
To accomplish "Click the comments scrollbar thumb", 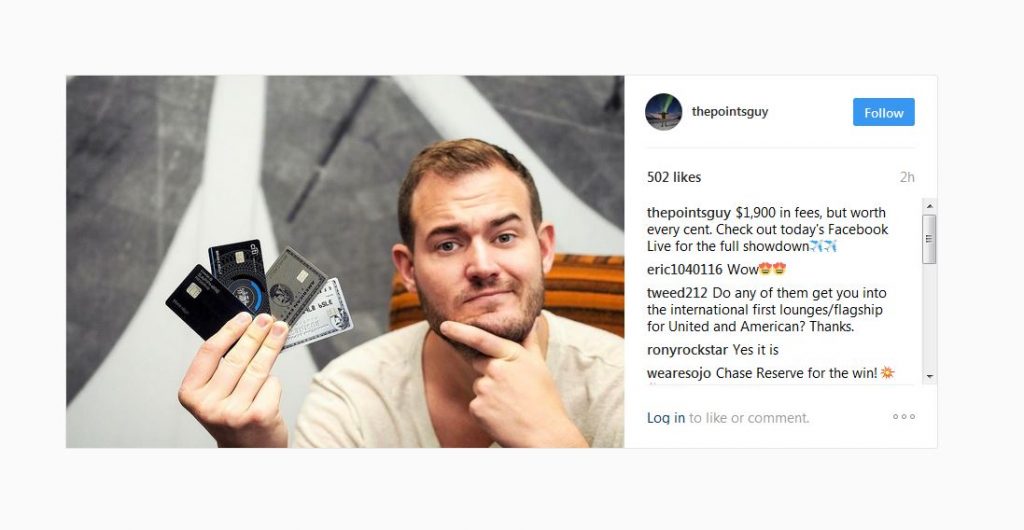I will (929, 239).
